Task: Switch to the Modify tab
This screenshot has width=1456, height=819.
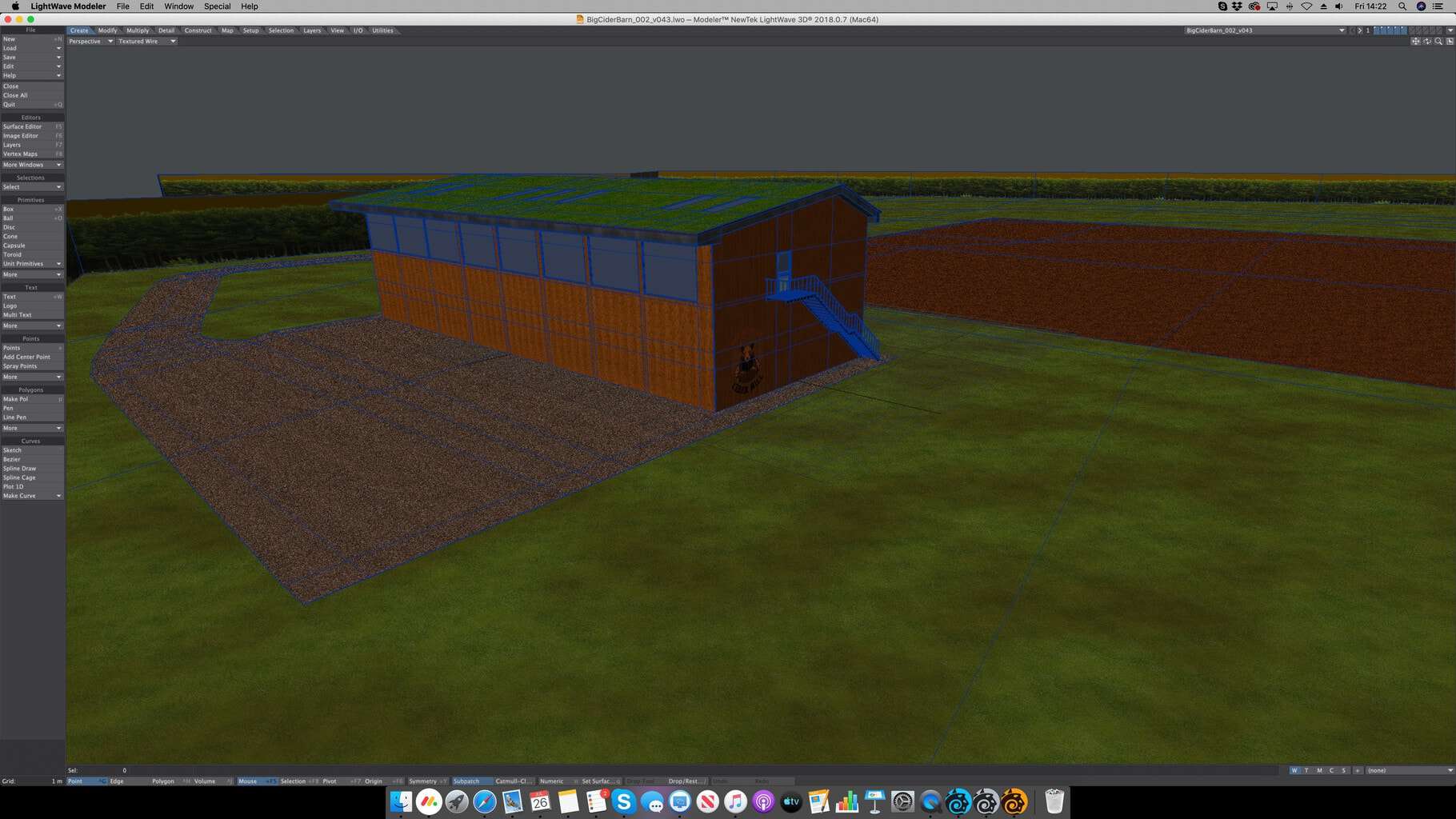Action: (107, 30)
